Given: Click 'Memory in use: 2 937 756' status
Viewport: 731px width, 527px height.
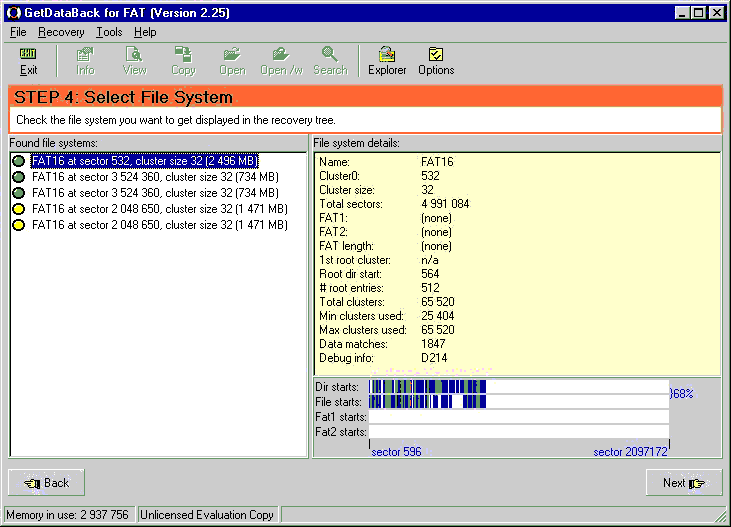Looking at the screenshot, I should coord(69,514).
